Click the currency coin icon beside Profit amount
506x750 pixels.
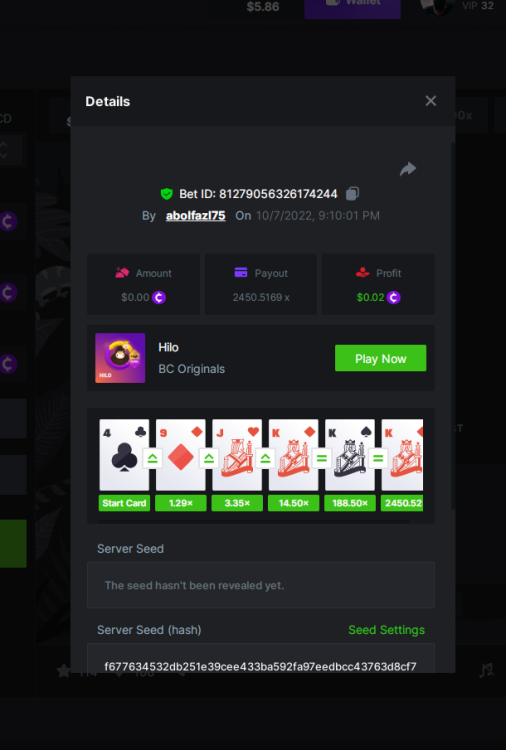394,298
